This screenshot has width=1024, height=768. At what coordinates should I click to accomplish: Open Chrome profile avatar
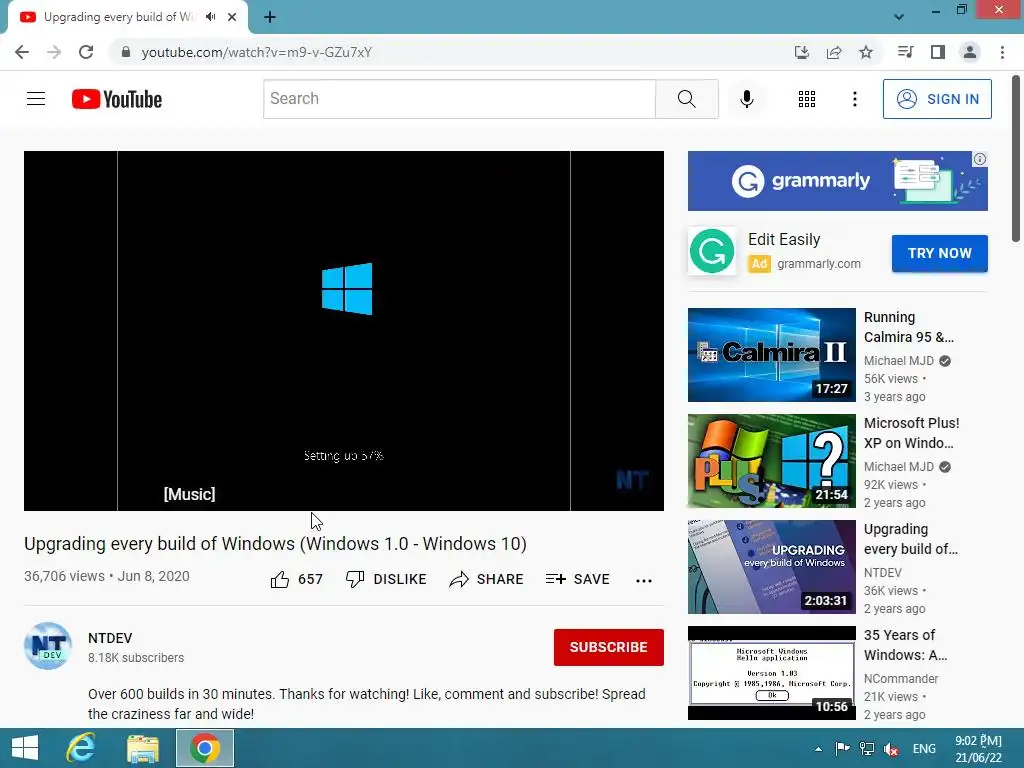(970, 52)
